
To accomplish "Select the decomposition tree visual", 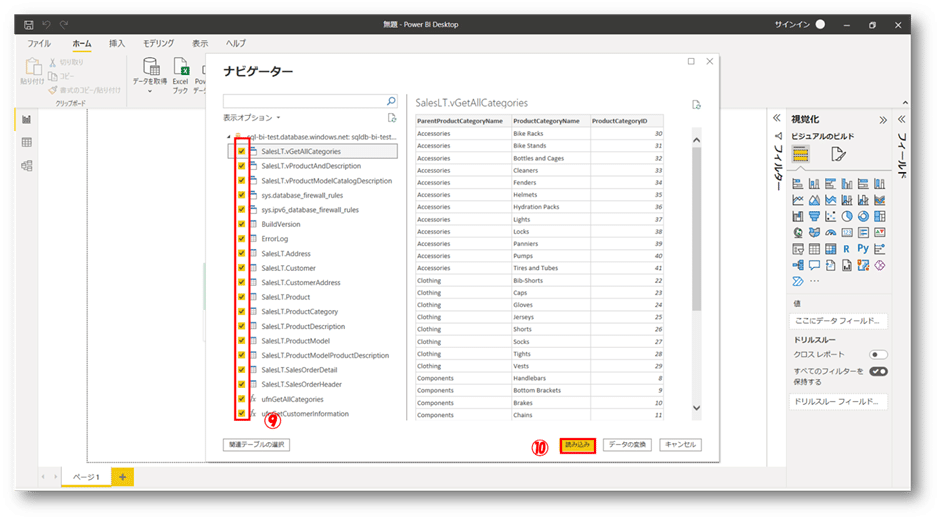I will point(798,265).
